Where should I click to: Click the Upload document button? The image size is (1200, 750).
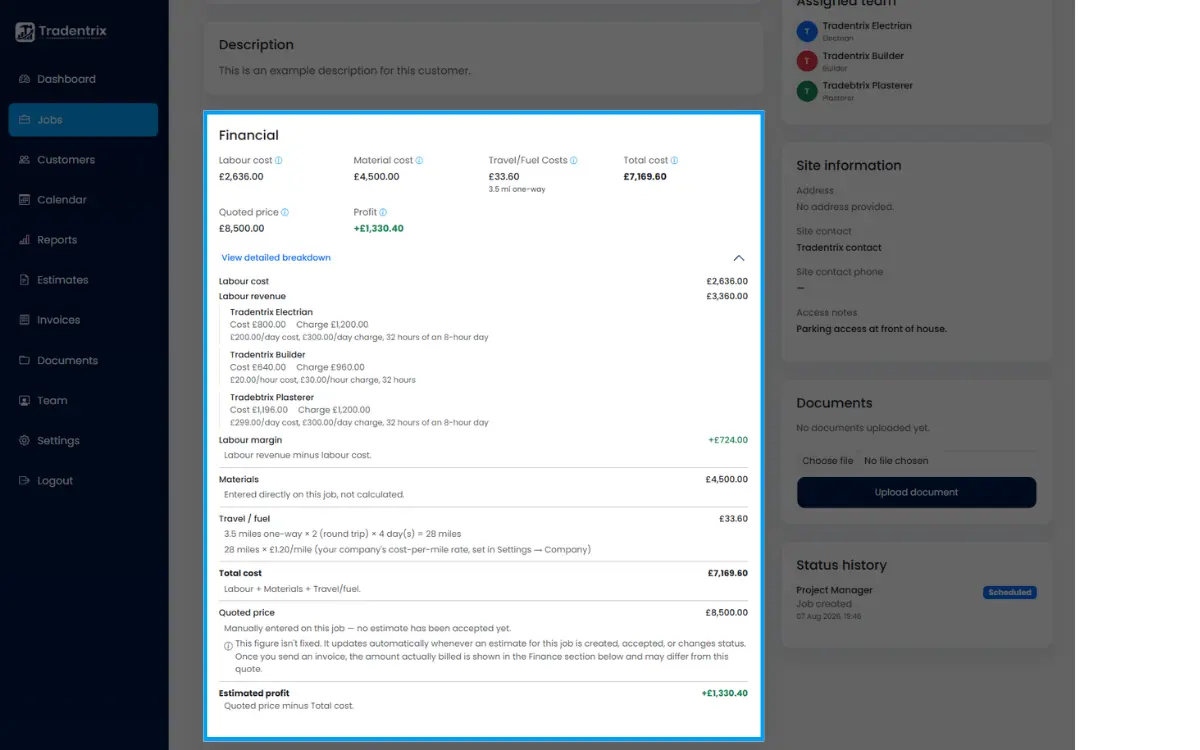pyautogui.click(x=916, y=492)
